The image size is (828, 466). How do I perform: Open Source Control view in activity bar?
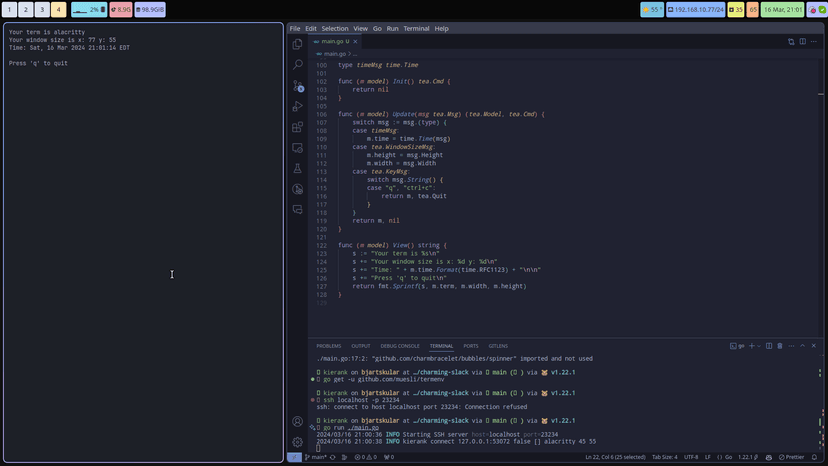pyautogui.click(x=297, y=86)
